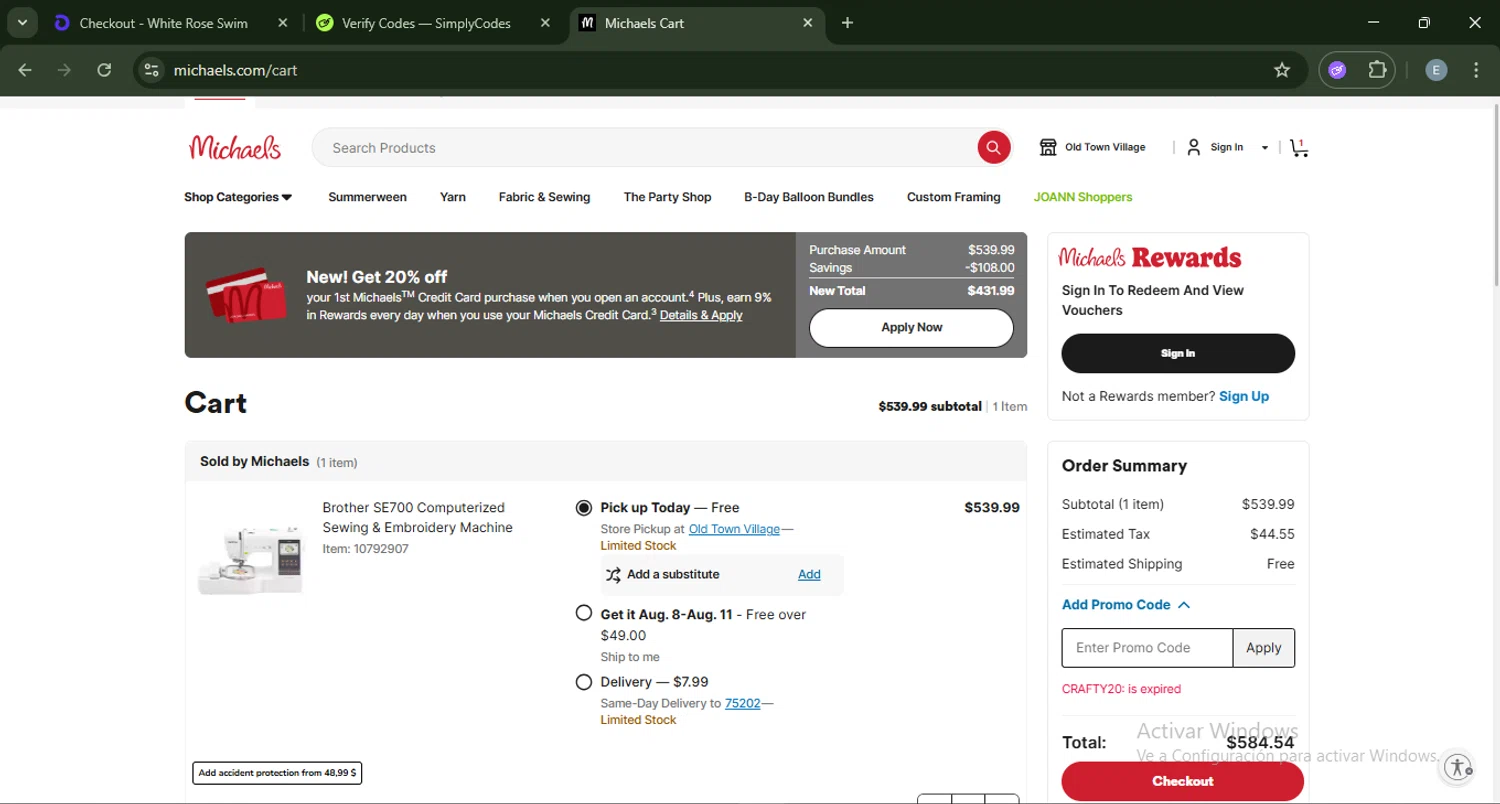Click the red search magnifier button
1500x804 pixels.
click(x=993, y=148)
